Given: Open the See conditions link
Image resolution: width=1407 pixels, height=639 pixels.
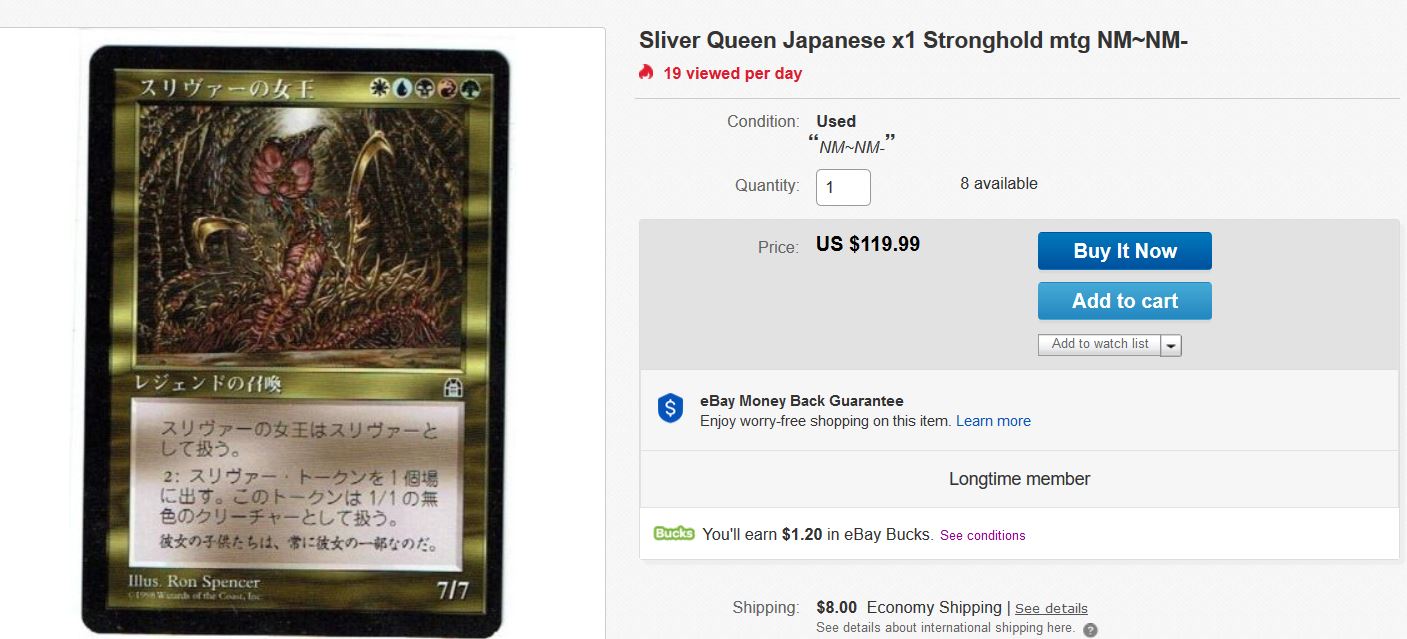Looking at the screenshot, I should point(982,535).
